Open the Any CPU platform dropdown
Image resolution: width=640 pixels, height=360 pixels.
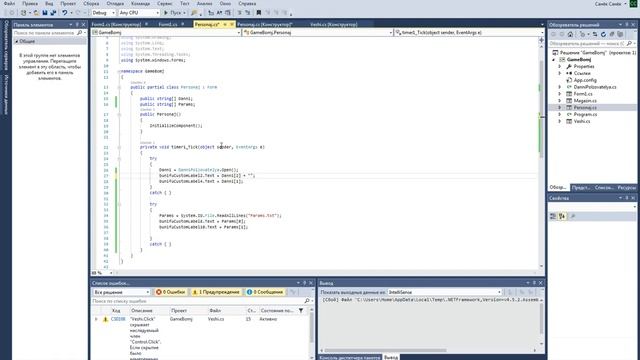[139, 13]
